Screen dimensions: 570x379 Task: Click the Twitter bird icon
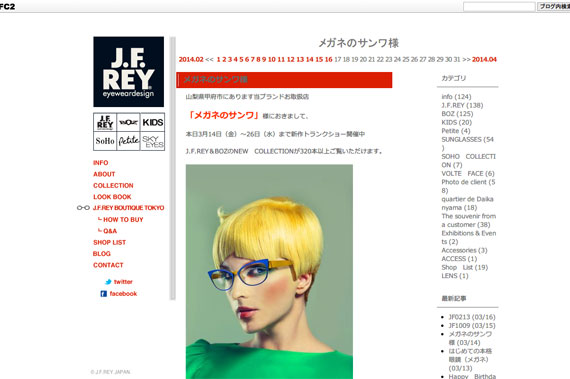pos(108,282)
